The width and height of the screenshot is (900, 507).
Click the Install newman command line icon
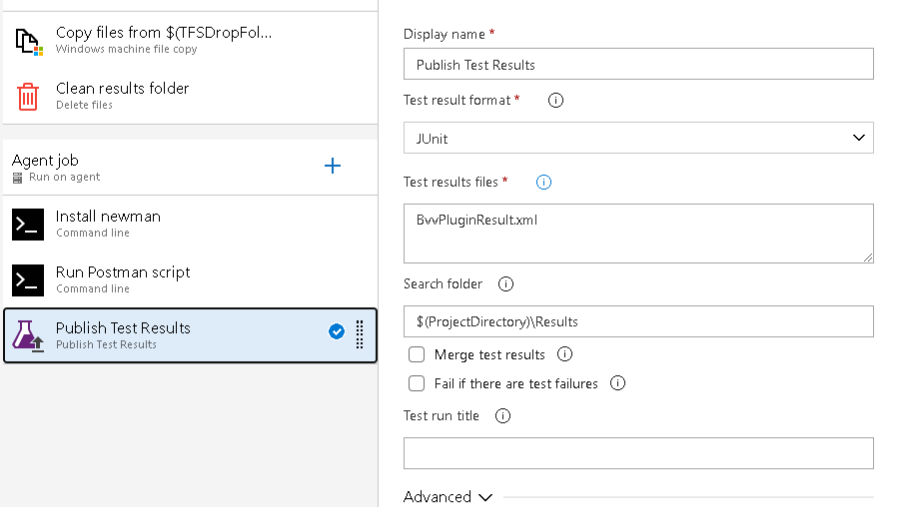pos(28,224)
